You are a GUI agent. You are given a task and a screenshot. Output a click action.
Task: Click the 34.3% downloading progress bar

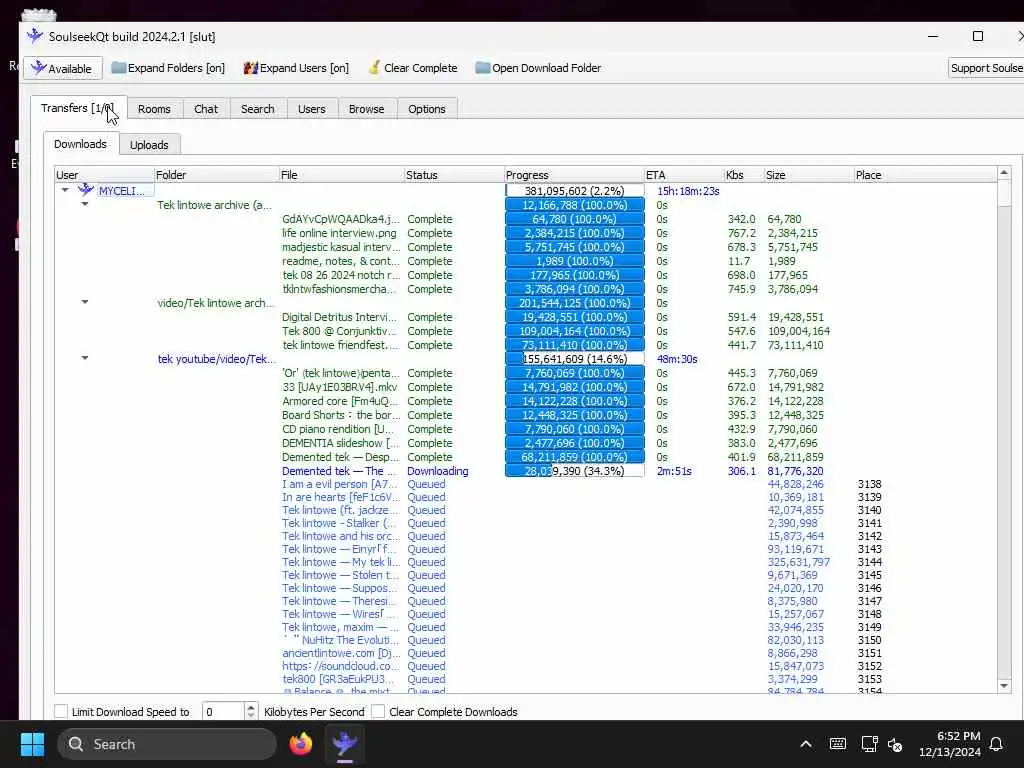[575, 471]
